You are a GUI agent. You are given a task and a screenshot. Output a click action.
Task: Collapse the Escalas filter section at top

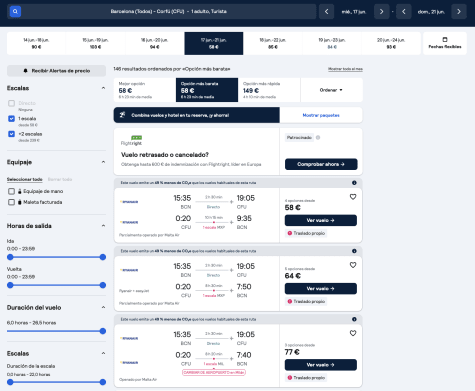point(103,88)
